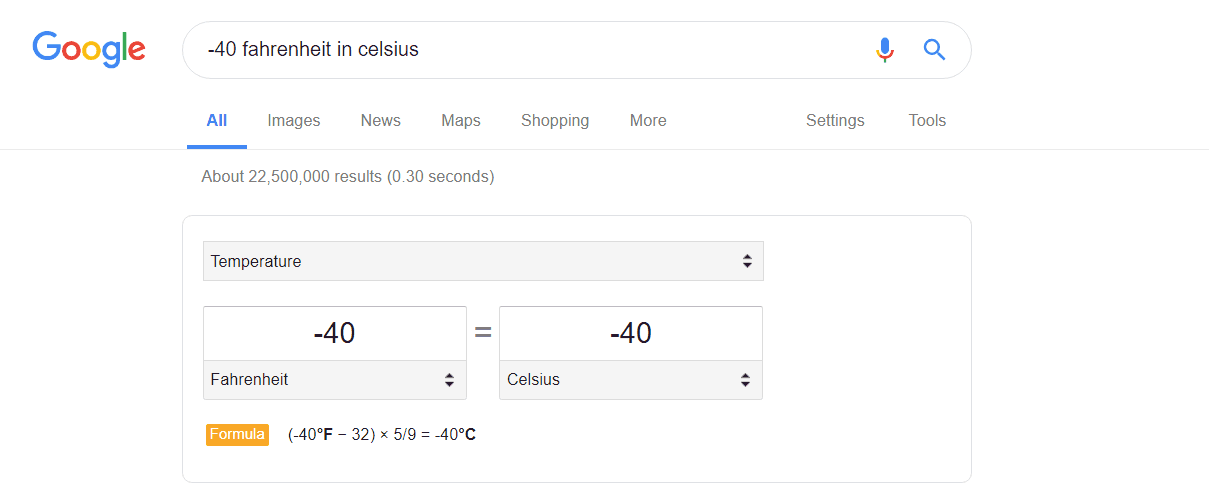Image resolution: width=1209 pixels, height=489 pixels.
Task: Open the Celsius unit dropdown
Action: point(631,380)
